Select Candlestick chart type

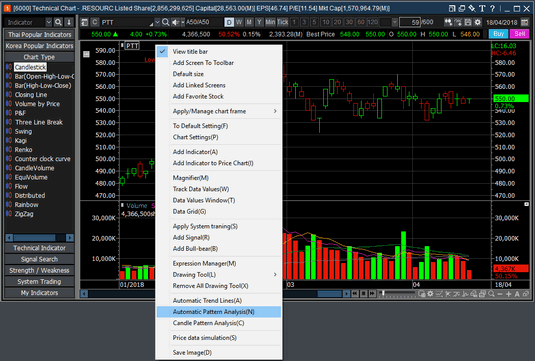coord(30,67)
